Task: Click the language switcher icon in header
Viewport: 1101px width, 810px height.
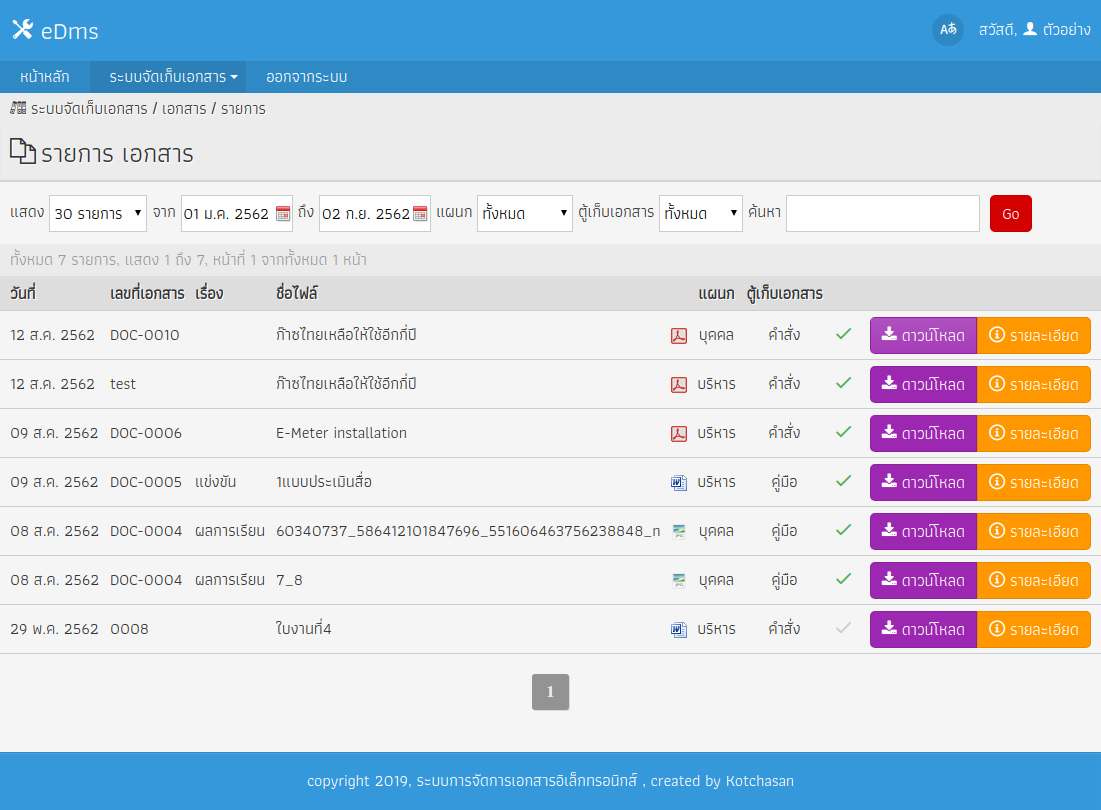Action: point(948,29)
